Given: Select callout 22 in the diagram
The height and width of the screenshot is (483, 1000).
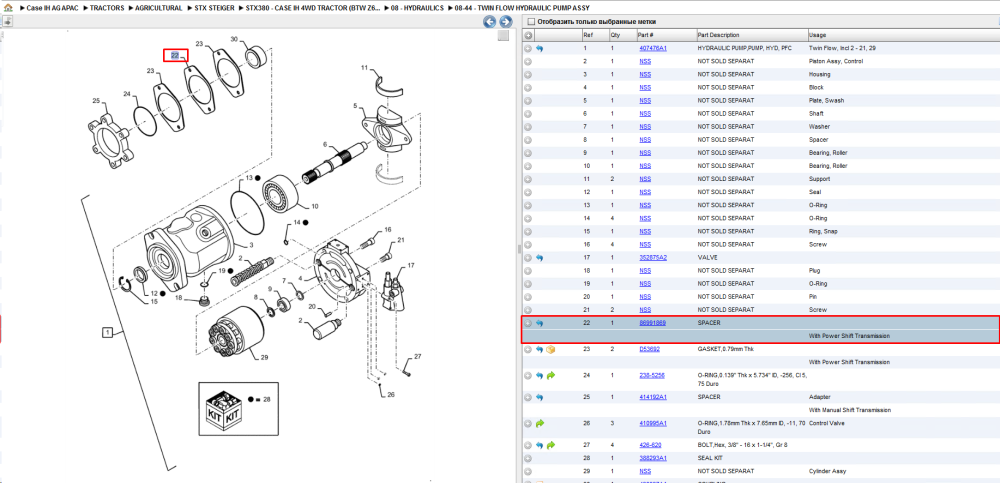Looking at the screenshot, I should tap(175, 56).
